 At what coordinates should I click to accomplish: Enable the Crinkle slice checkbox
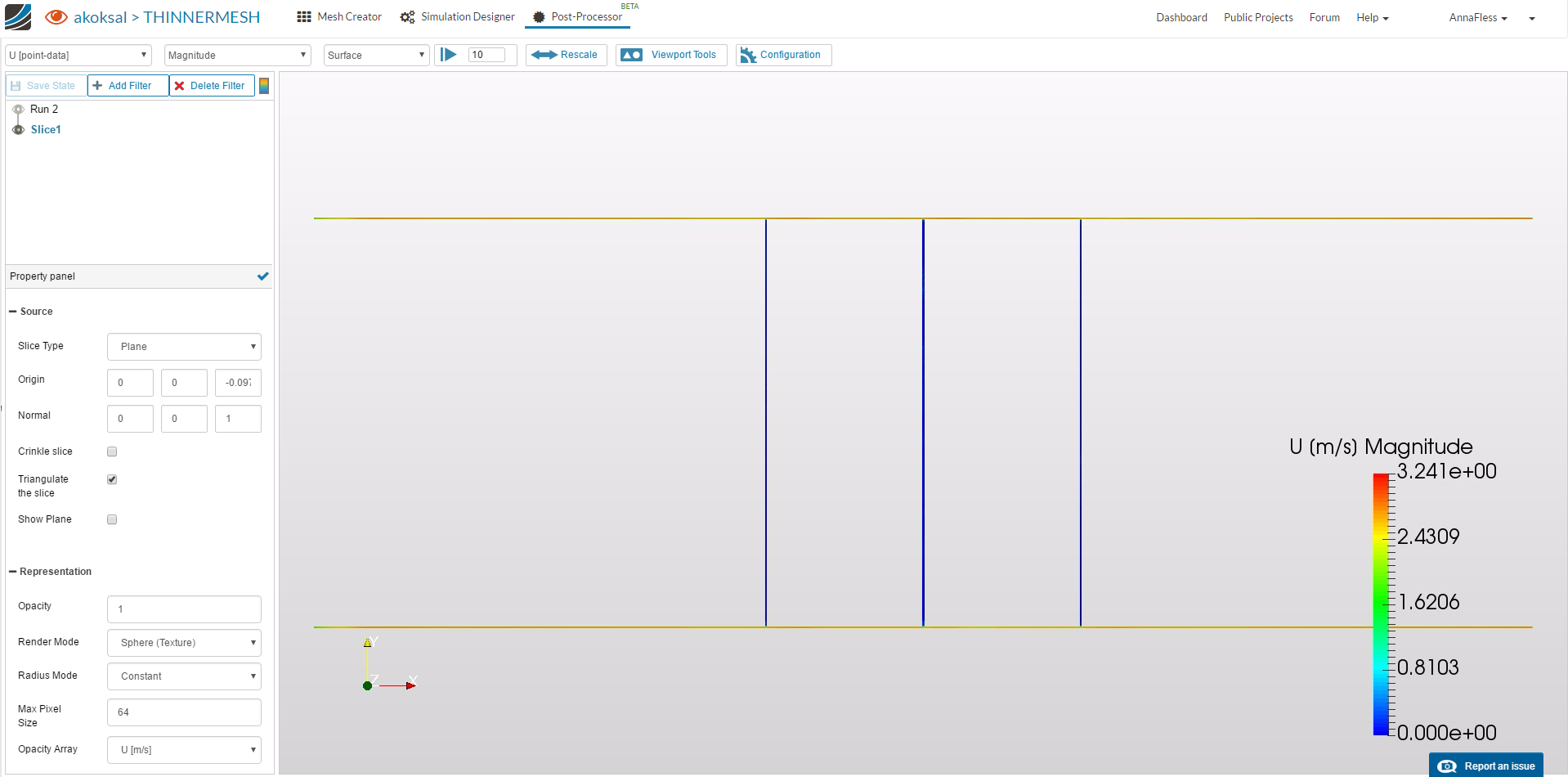(x=112, y=451)
